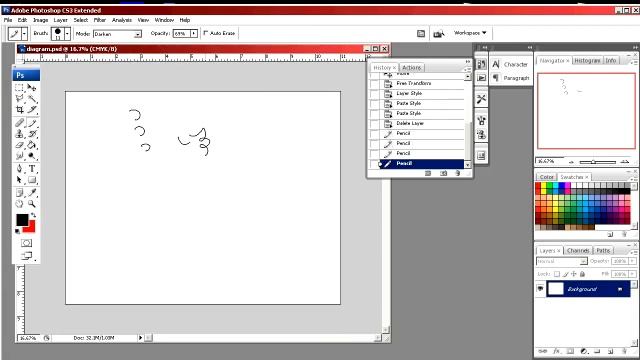Open the Image menu
The image size is (640, 360).
tap(40, 20)
